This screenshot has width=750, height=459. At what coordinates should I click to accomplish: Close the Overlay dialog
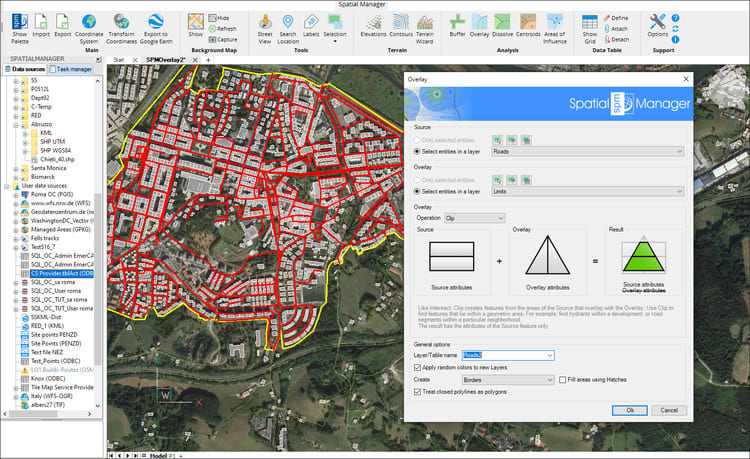click(x=686, y=79)
